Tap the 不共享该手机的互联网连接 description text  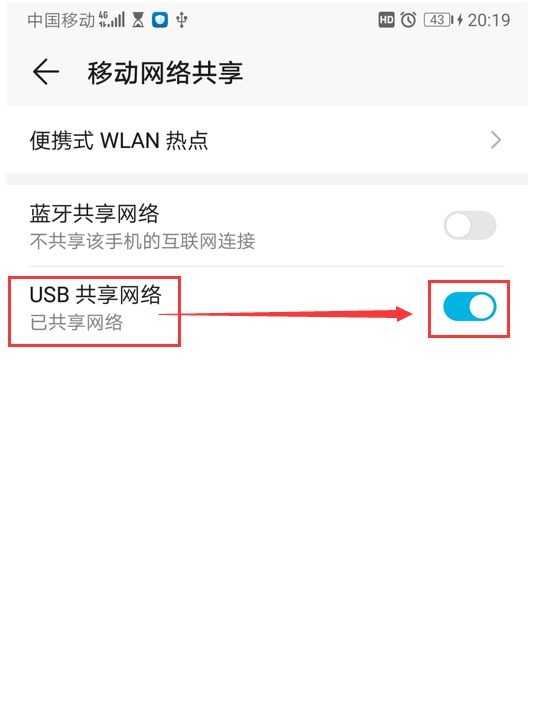(142, 241)
